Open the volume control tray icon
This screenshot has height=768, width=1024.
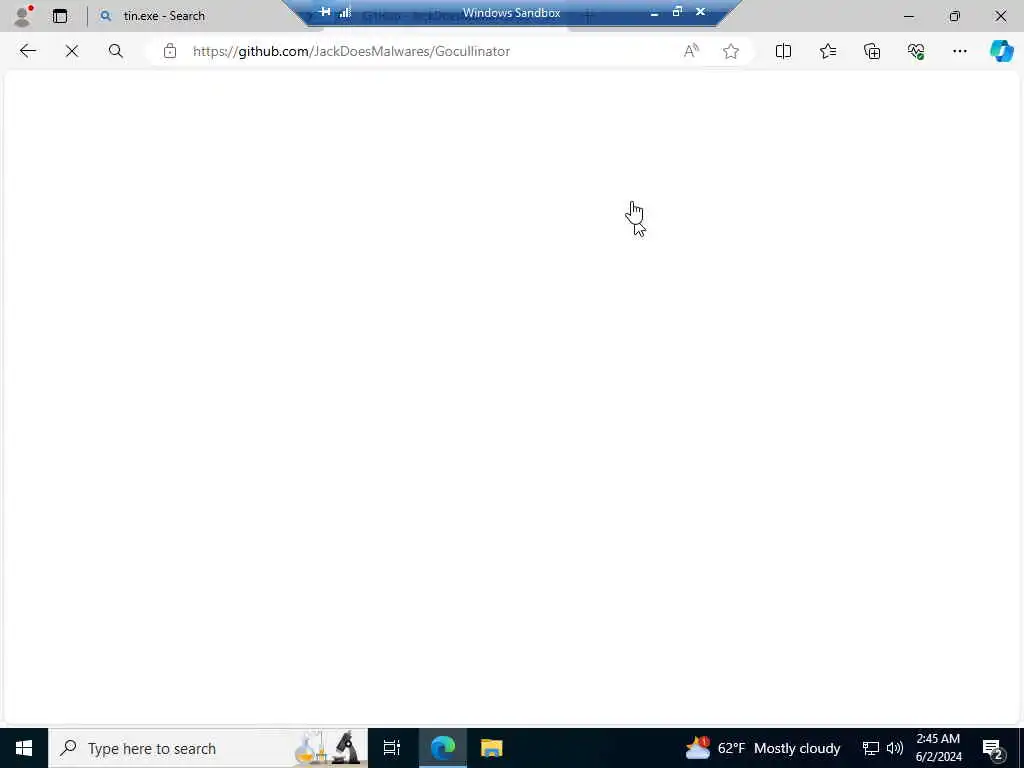[x=895, y=748]
